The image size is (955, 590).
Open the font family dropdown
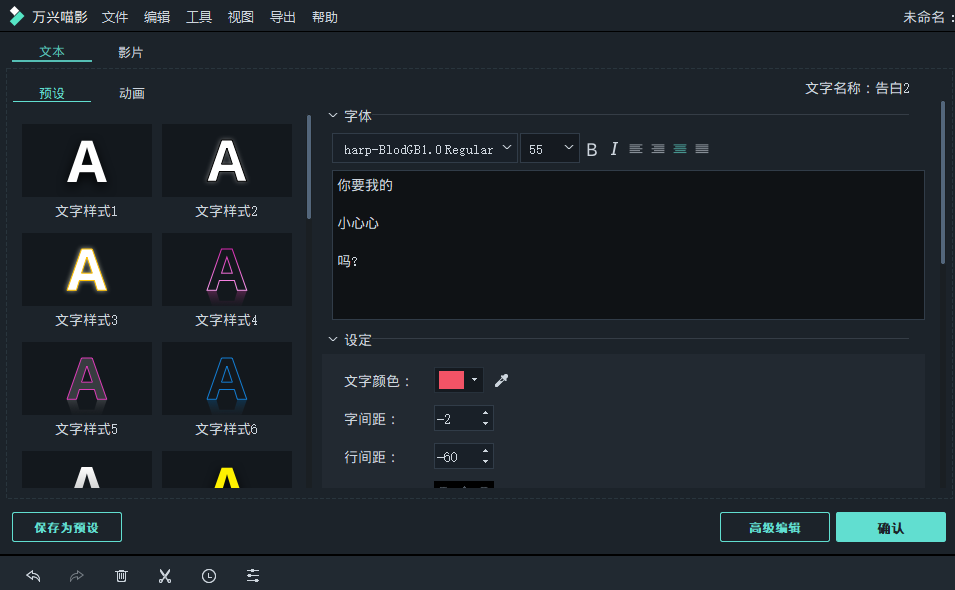[x=423, y=148]
